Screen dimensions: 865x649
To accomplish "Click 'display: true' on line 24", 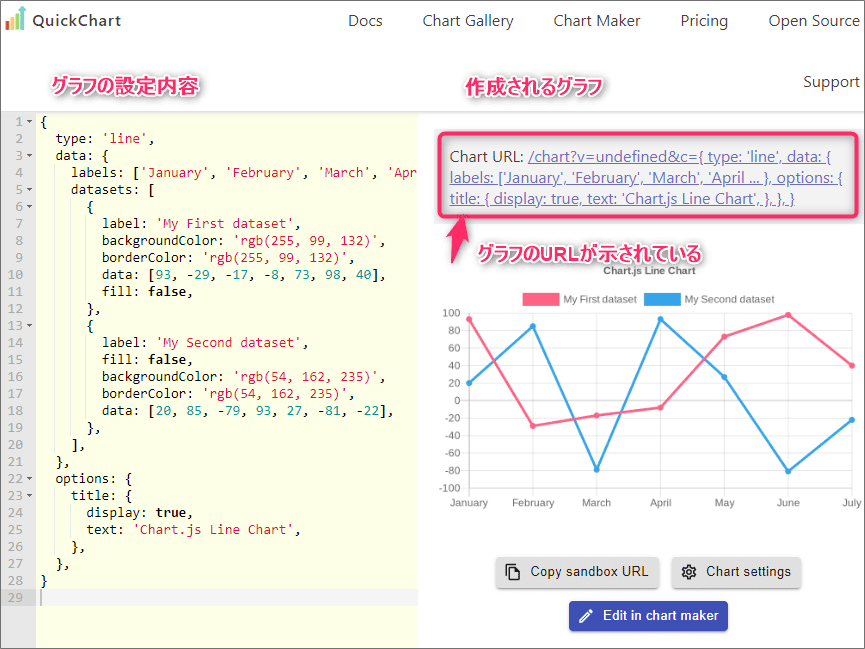I will pos(136,513).
